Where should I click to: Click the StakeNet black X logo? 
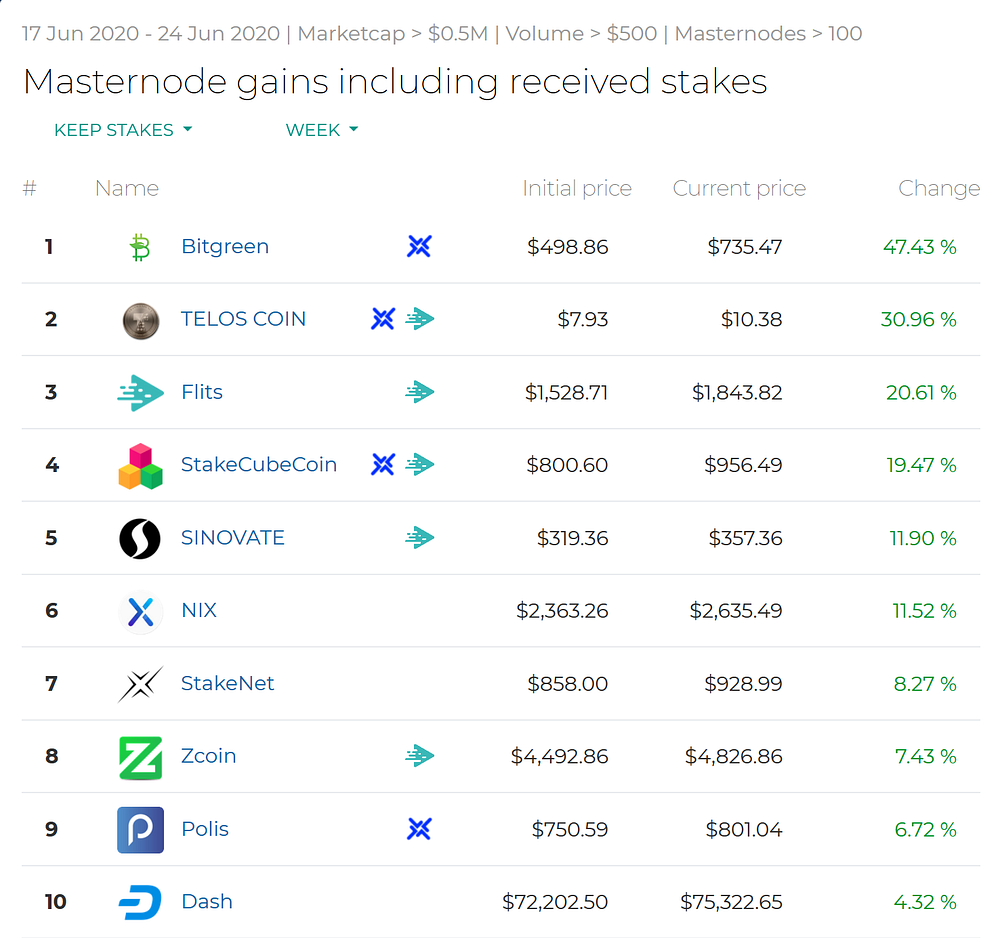click(x=140, y=684)
